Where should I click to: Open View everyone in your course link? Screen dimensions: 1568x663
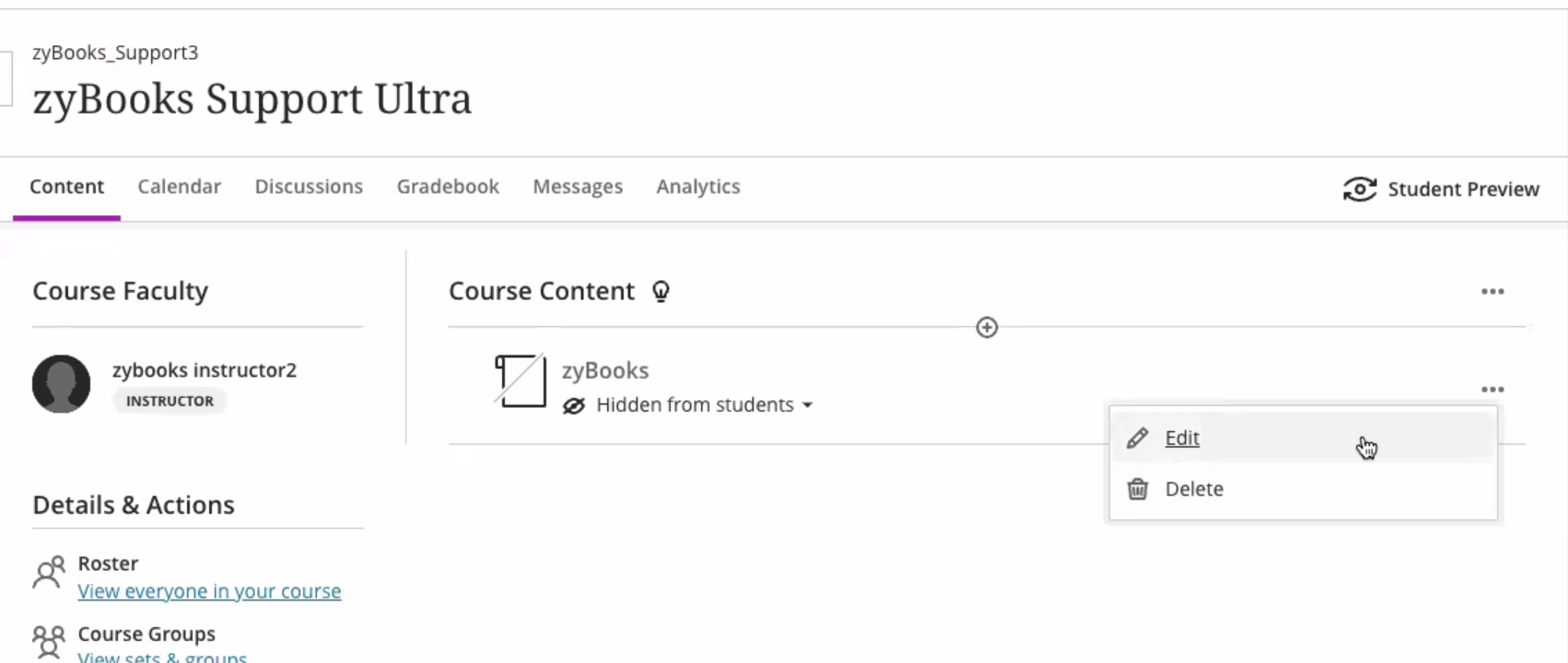(x=209, y=591)
